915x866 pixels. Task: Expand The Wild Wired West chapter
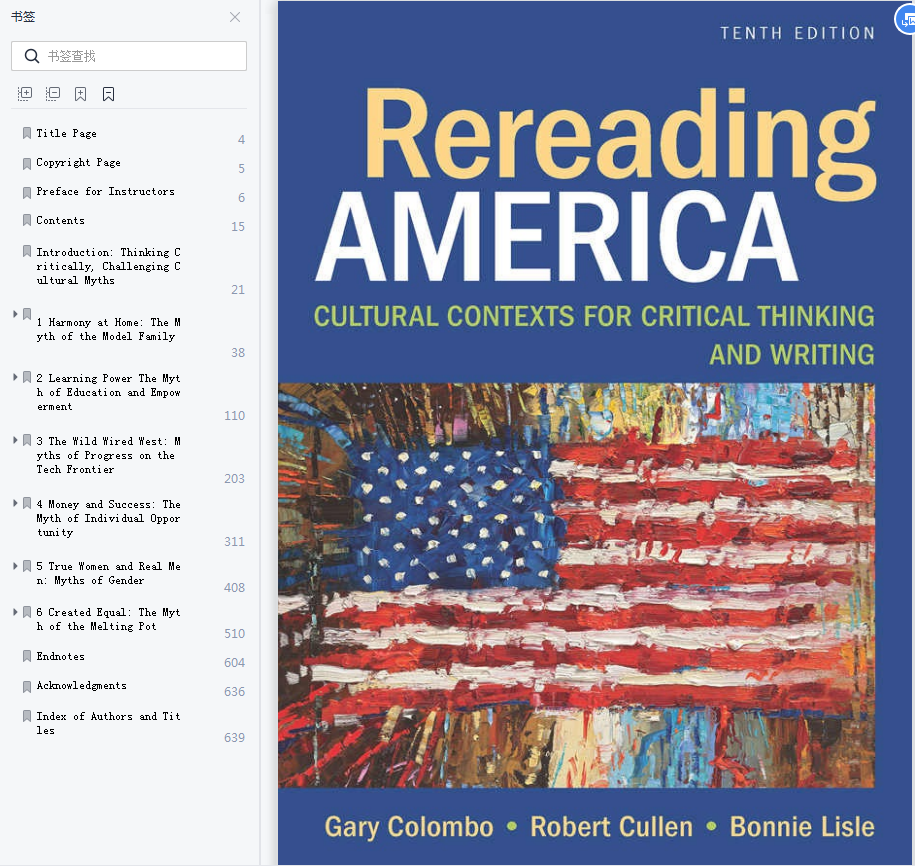coord(15,440)
